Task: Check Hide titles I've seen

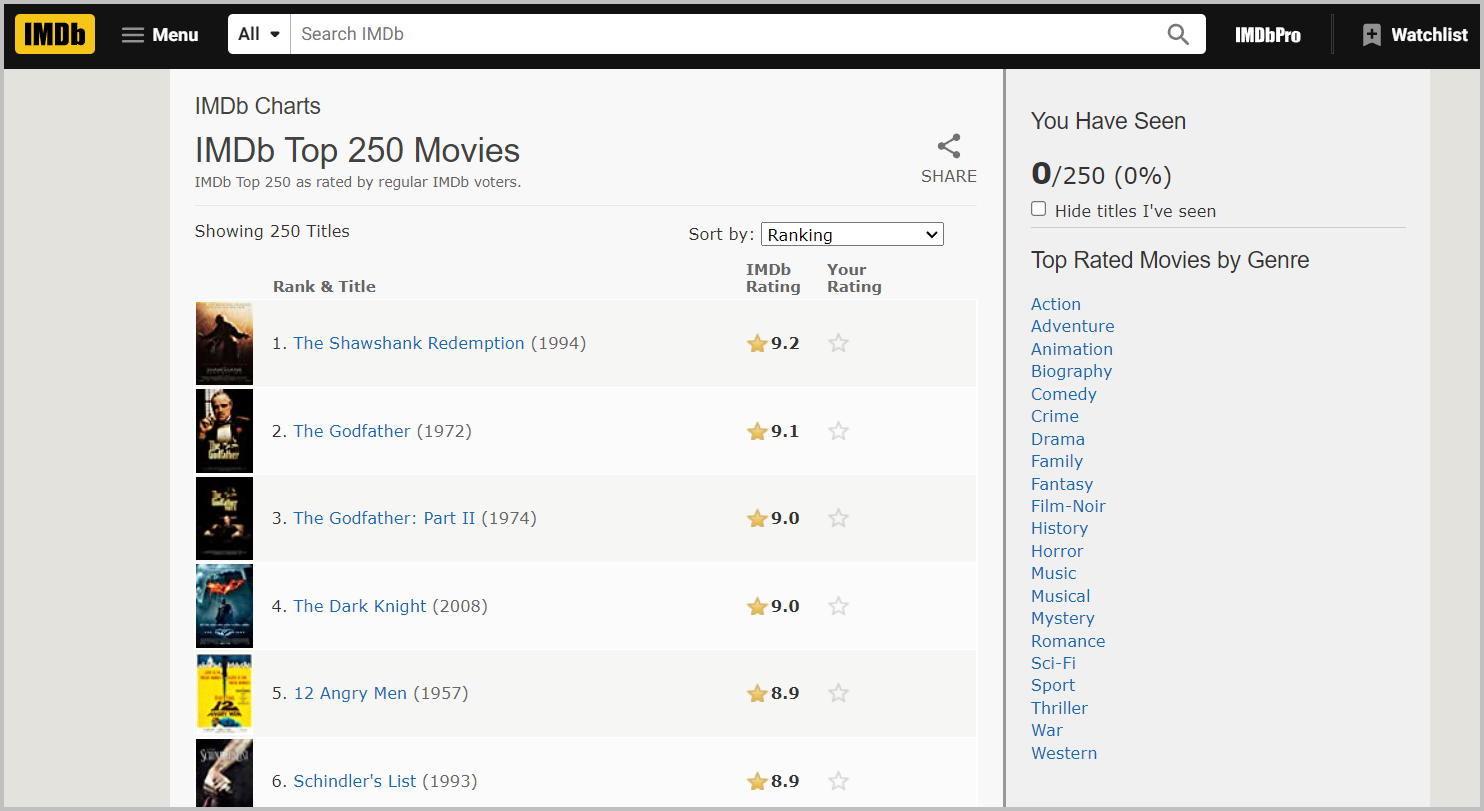Action: coord(1039,209)
